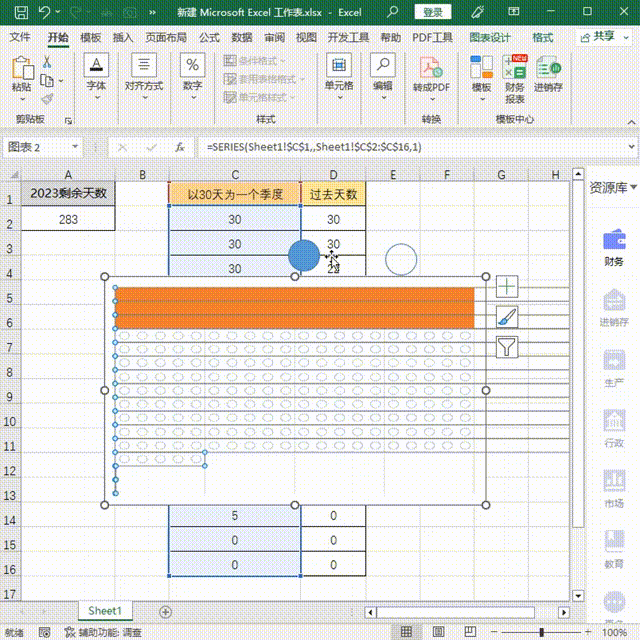Click the orange bar series in chart
This screenshot has width=640, height=640.
click(295, 308)
